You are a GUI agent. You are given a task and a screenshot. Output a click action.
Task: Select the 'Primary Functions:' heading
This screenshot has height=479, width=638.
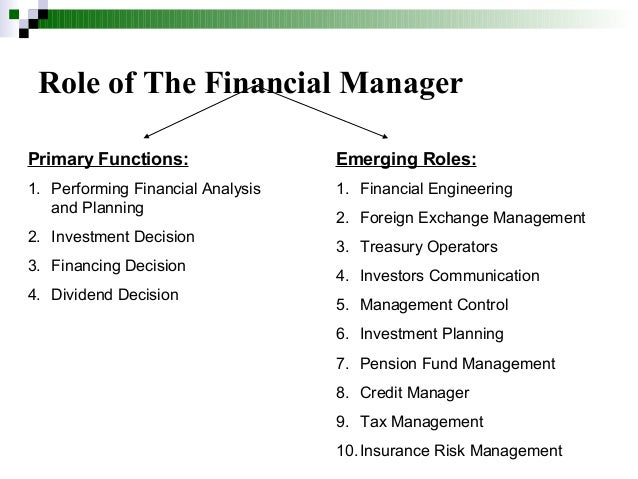click(x=108, y=159)
